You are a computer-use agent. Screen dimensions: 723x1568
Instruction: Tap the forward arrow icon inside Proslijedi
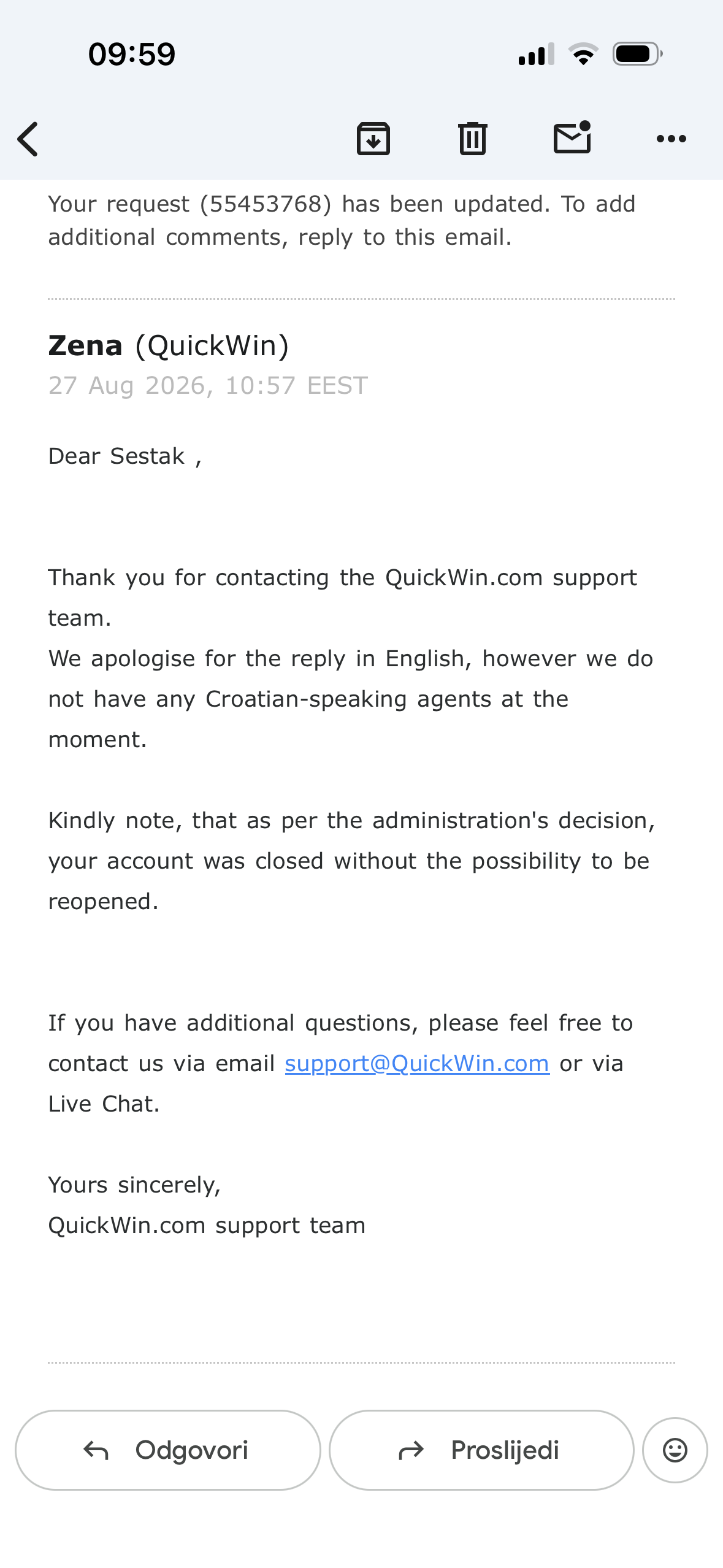(411, 1451)
